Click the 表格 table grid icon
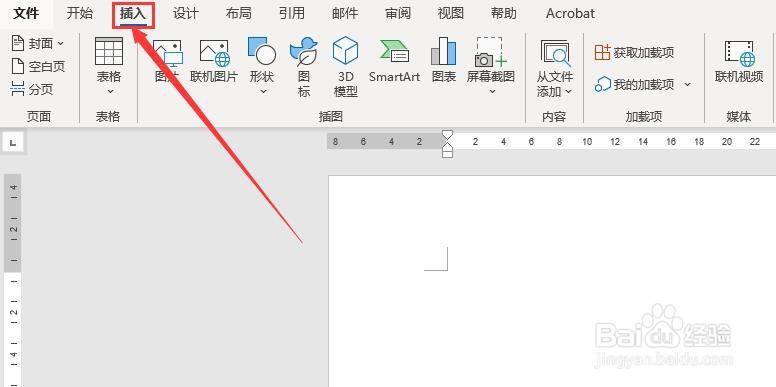The width and height of the screenshot is (776, 387). pyautogui.click(x=108, y=51)
